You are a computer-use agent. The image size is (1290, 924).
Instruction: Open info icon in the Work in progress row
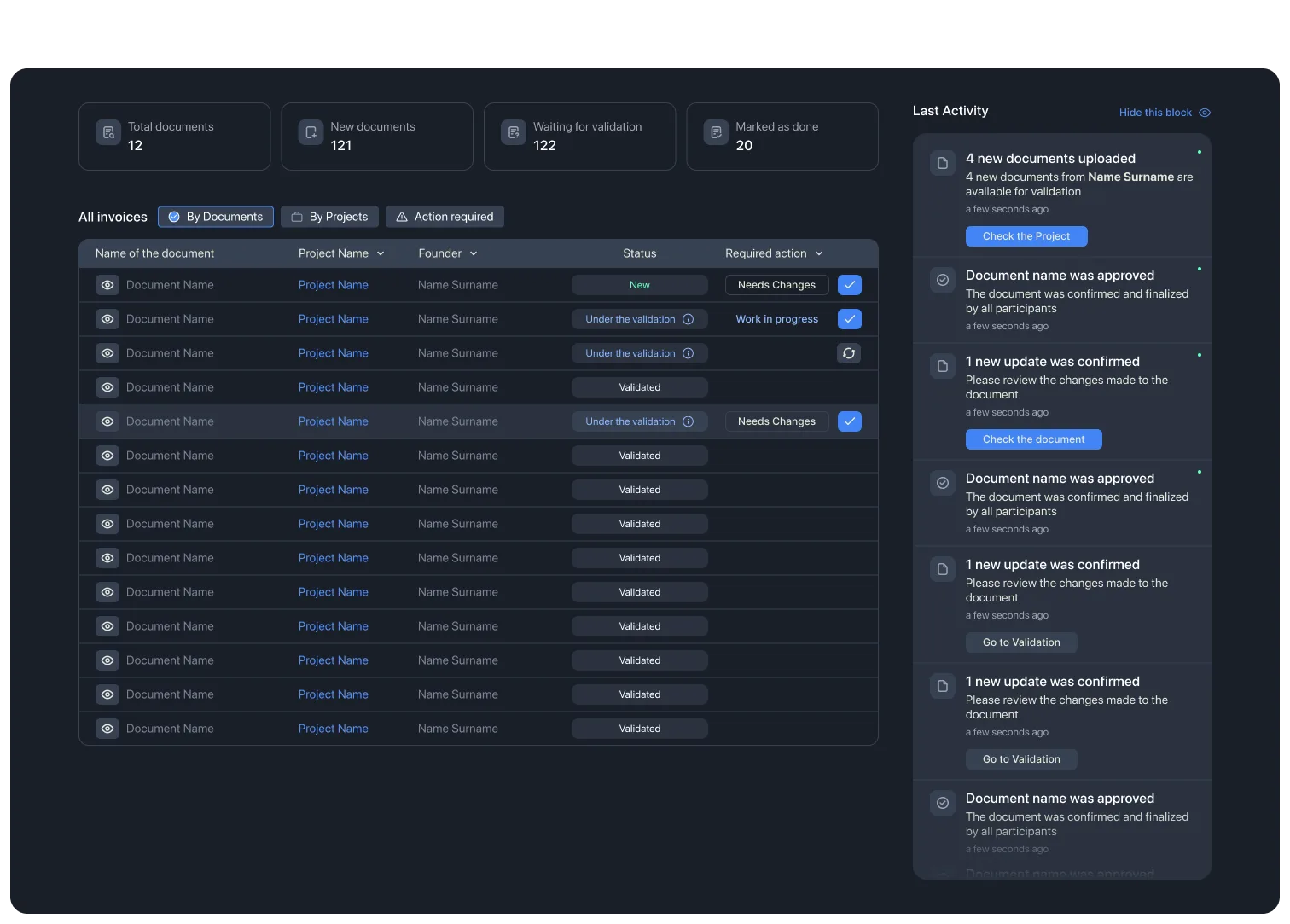[x=688, y=319]
